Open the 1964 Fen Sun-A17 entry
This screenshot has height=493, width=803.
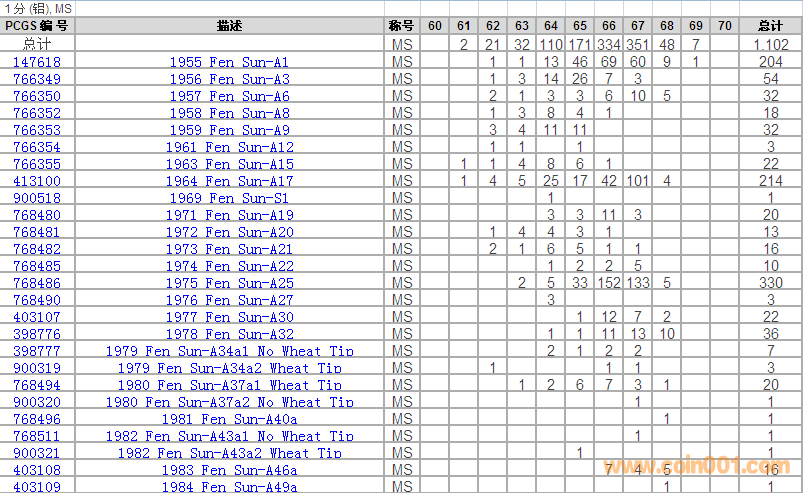pyautogui.click(x=229, y=181)
